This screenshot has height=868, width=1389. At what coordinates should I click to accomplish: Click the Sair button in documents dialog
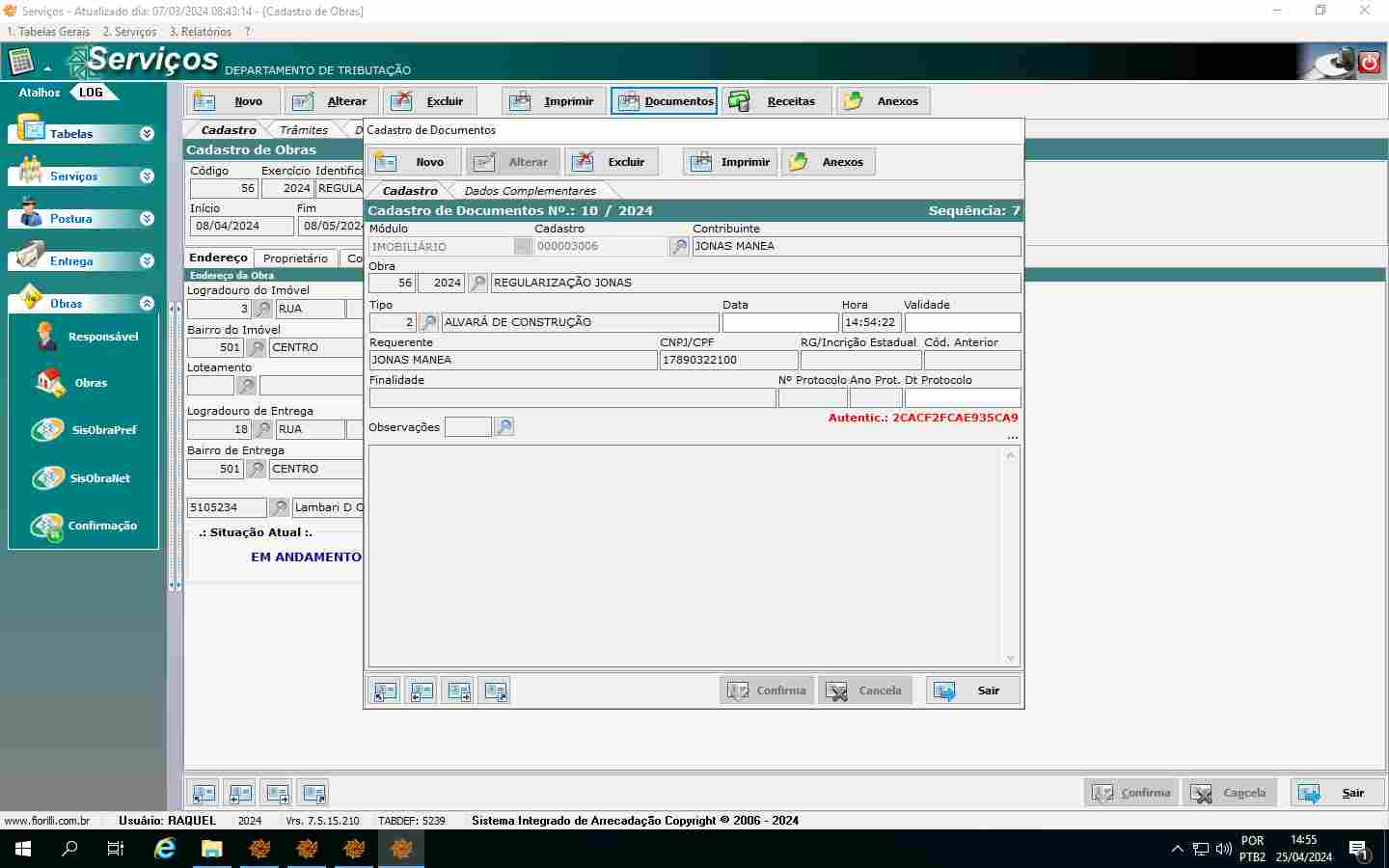pos(971,691)
